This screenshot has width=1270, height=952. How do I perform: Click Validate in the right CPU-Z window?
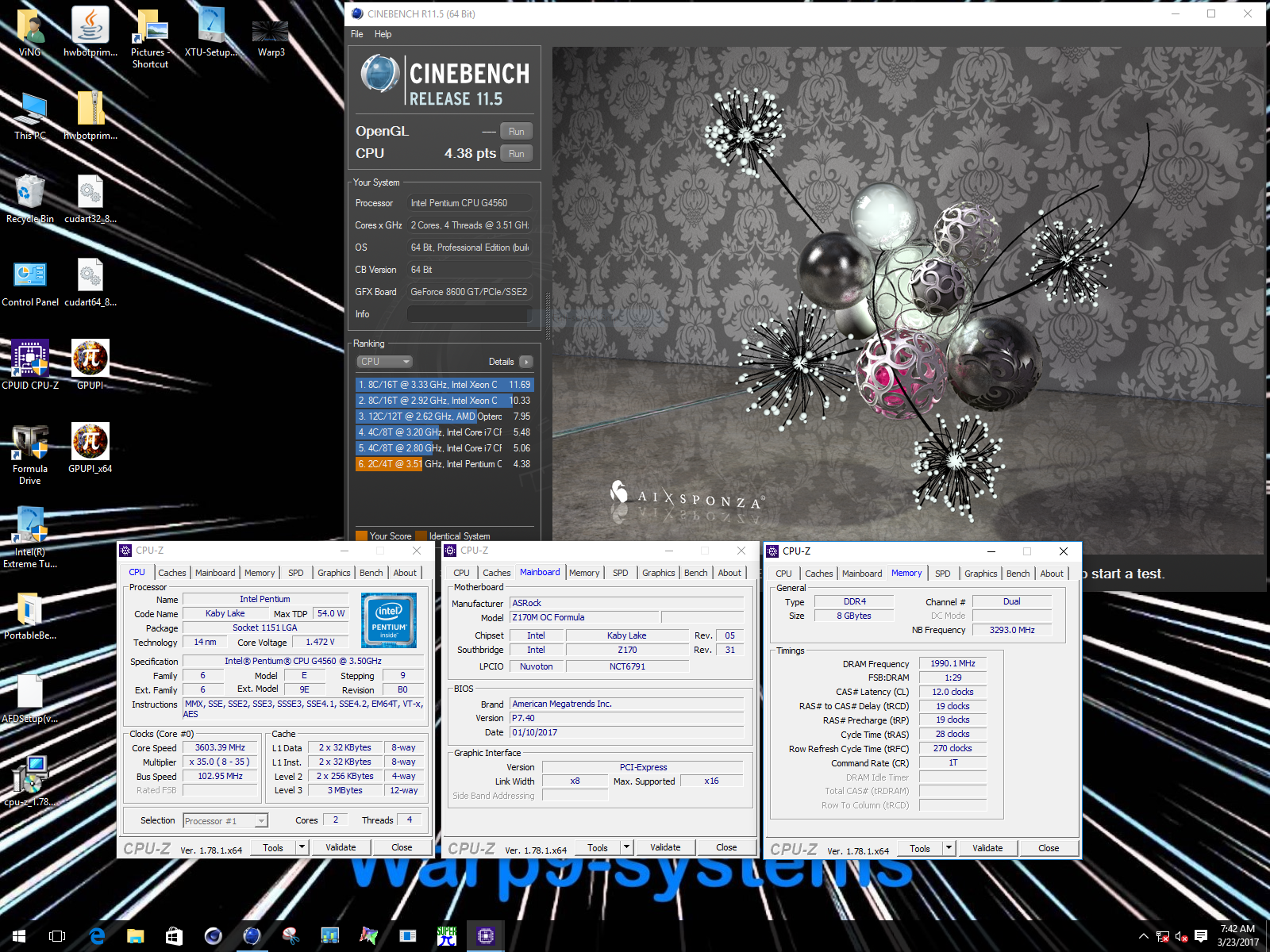click(987, 848)
